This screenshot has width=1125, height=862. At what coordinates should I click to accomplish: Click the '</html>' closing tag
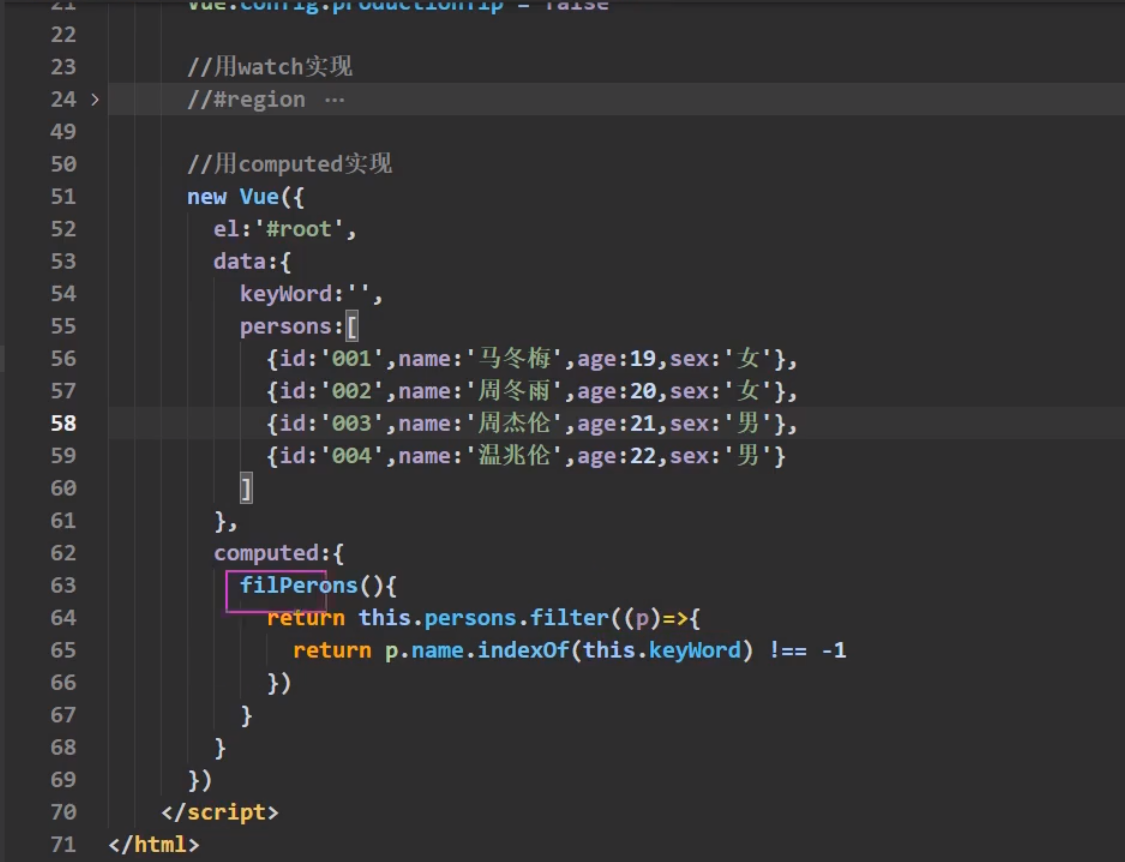[x=154, y=845]
